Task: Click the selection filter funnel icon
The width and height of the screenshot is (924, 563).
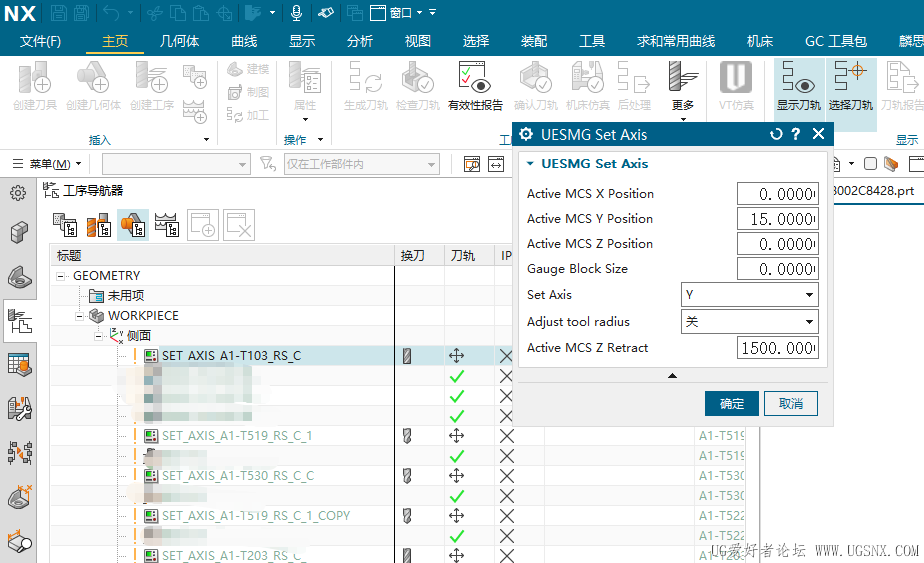Action: (268, 163)
